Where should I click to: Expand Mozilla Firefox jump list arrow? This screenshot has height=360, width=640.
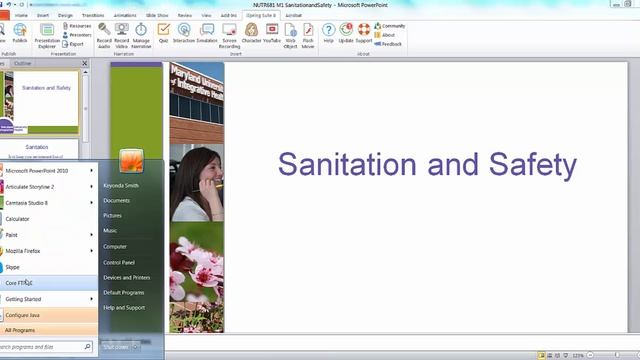(91, 251)
